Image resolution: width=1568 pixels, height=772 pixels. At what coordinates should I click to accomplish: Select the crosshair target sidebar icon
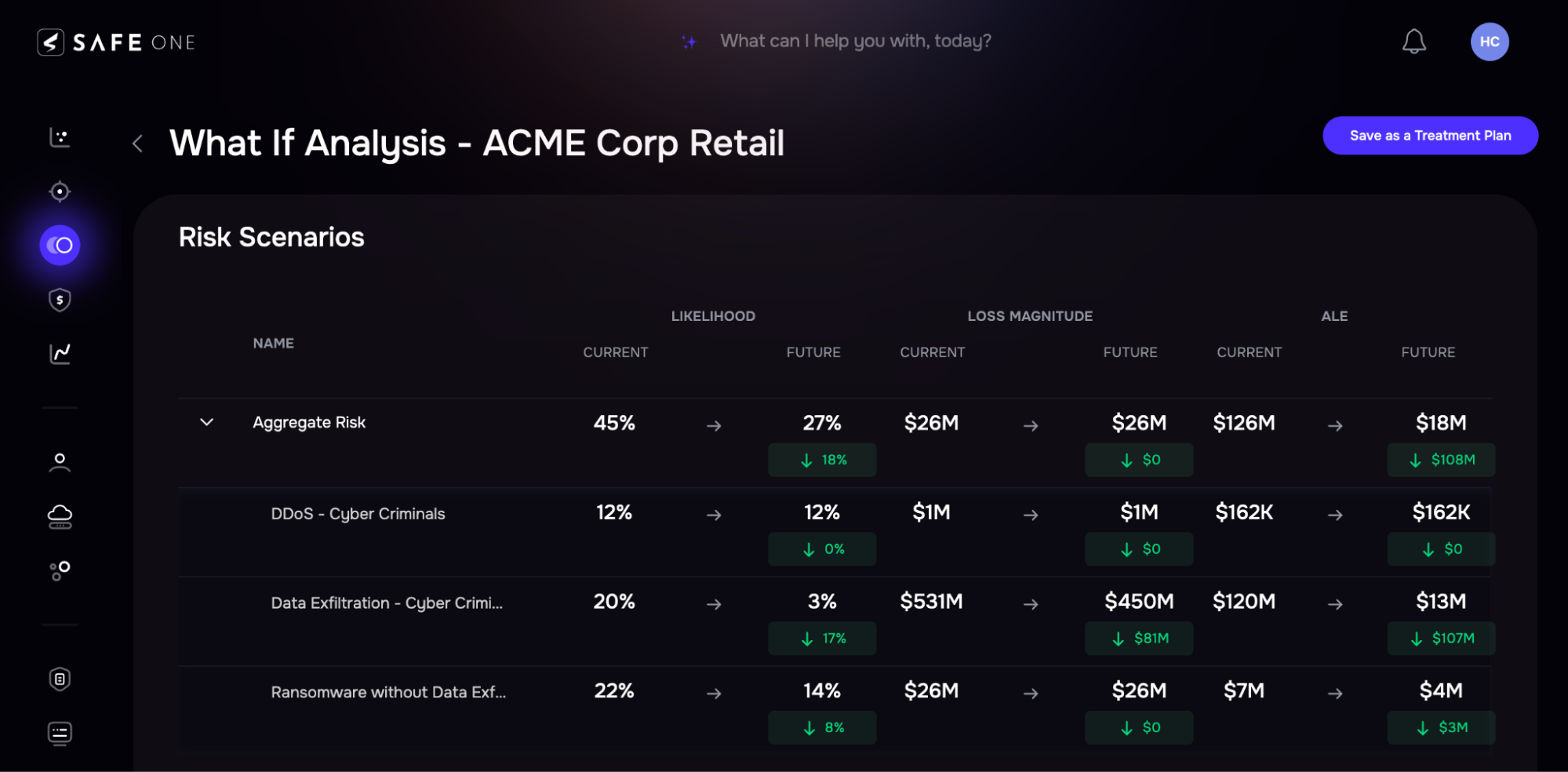(60, 191)
